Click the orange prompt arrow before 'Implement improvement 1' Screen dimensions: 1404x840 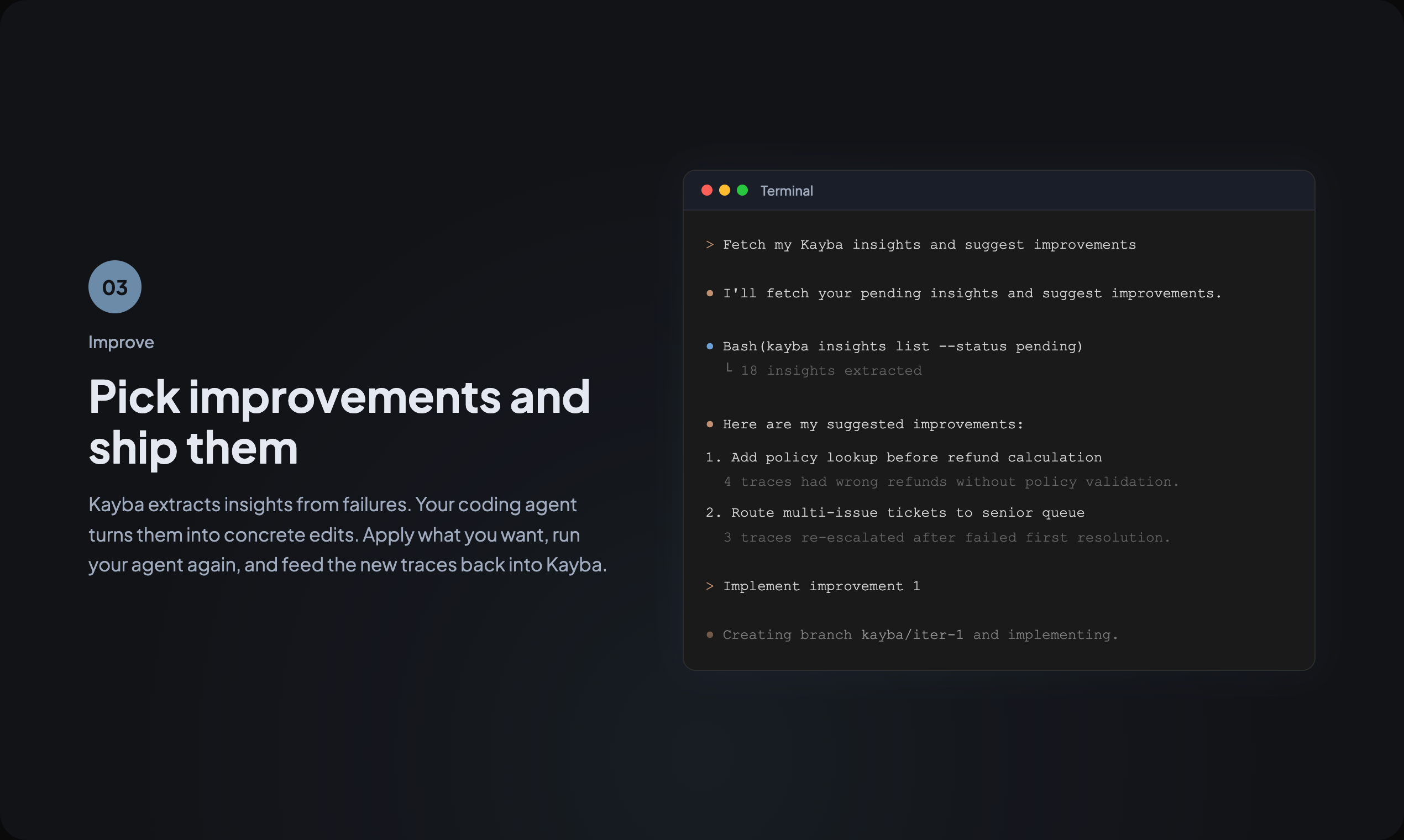coord(709,586)
